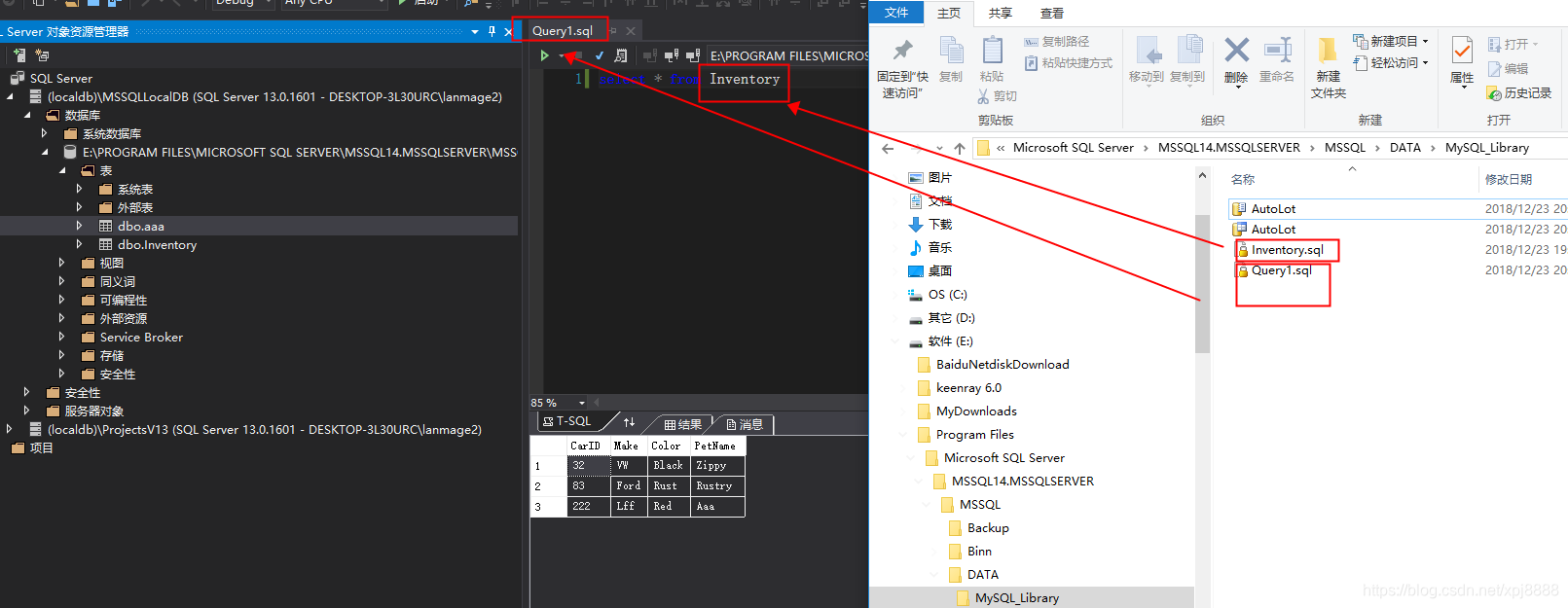Image resolution: width=1568 pixels, height=608 pixels.
Task: Open BaiduNetdiskDownload folder in navigation tree
Action: tap(1003, 365)
